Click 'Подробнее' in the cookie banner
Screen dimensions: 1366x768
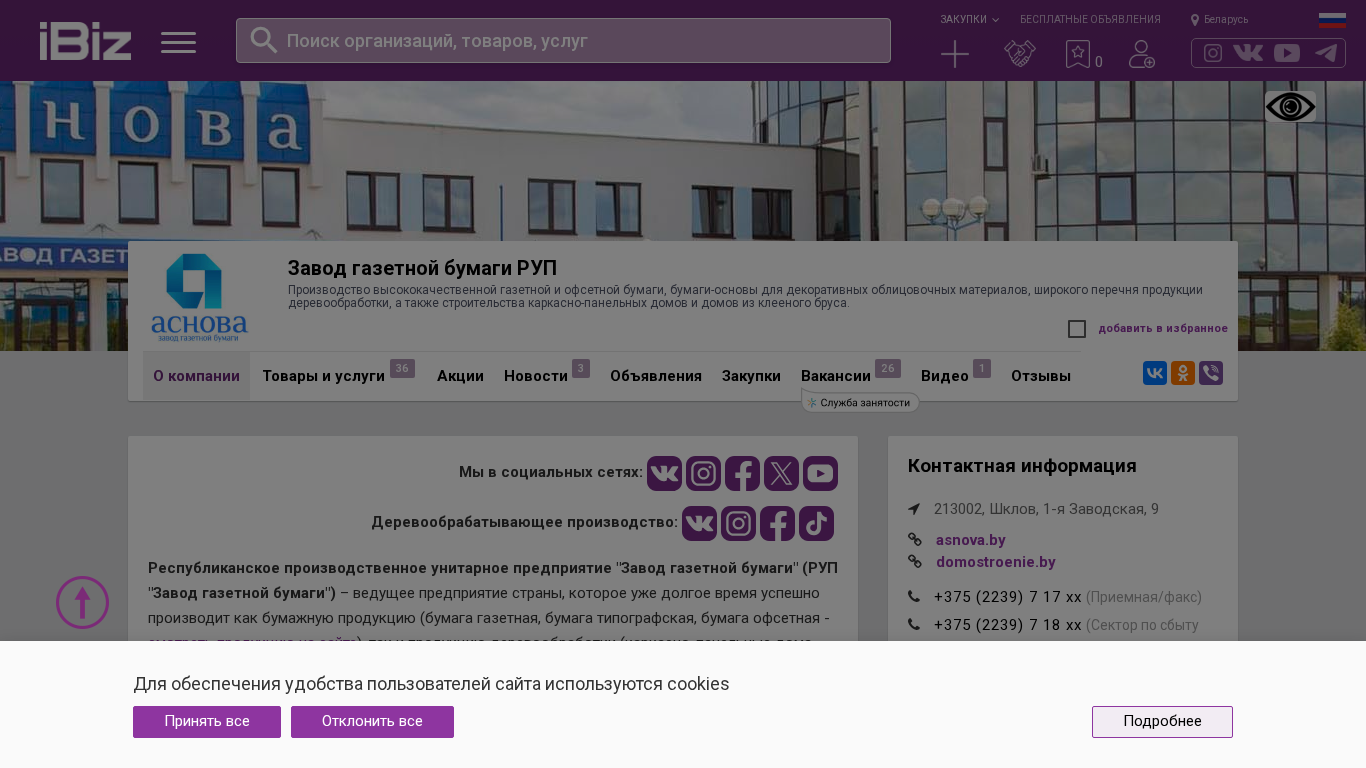pyautogui.click(x=1162, y=722)
